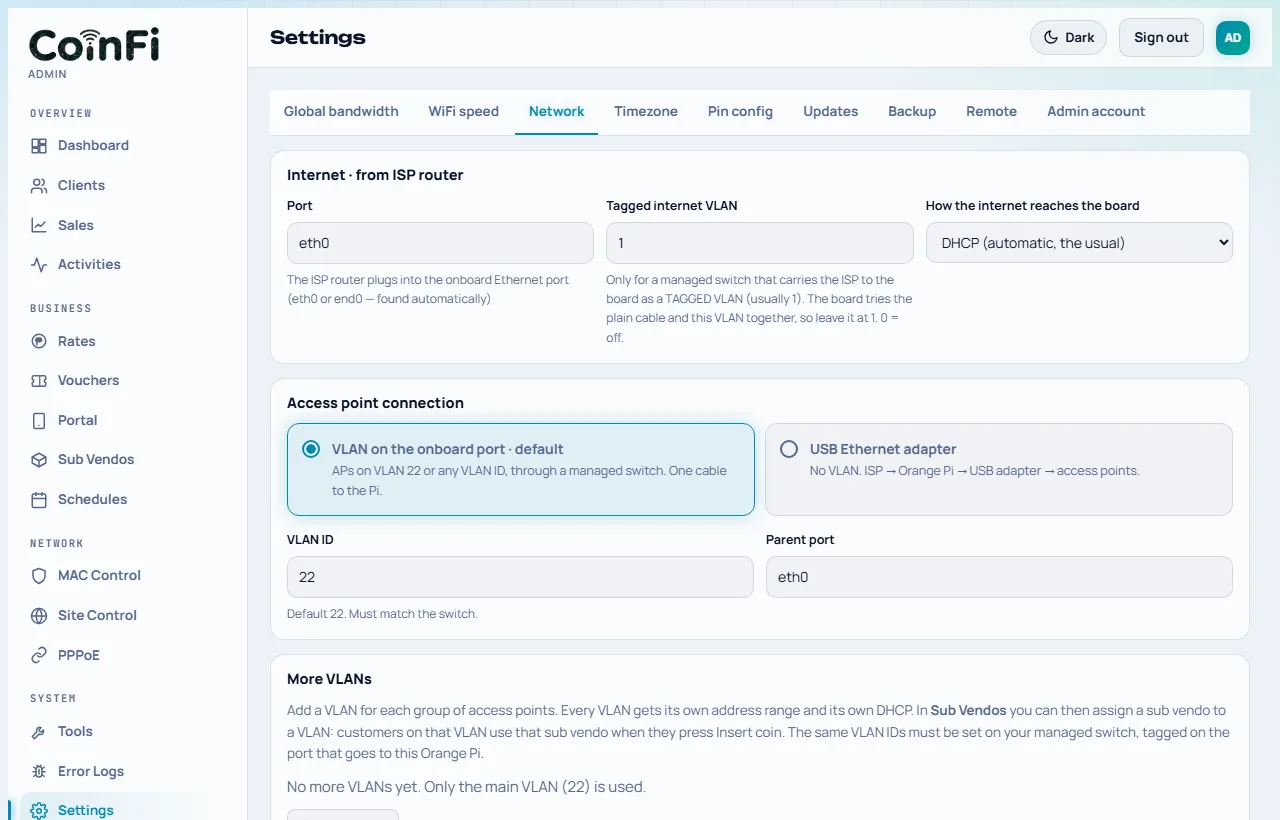
Task: Click the AD avatar button
Action: point(1233,37)
